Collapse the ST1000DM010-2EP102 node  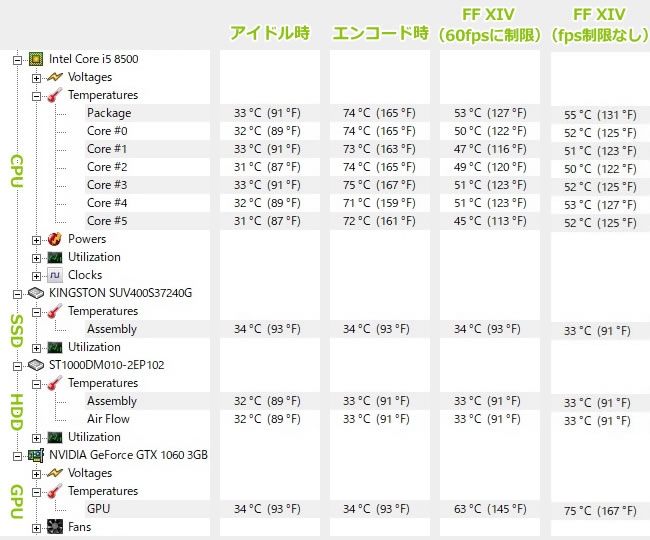click(17, 366)
